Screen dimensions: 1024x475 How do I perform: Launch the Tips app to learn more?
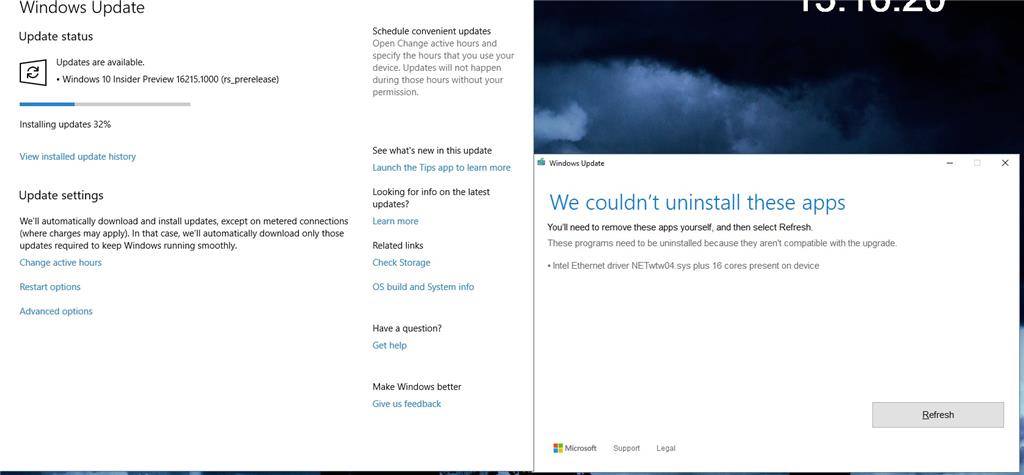(441, 168)
